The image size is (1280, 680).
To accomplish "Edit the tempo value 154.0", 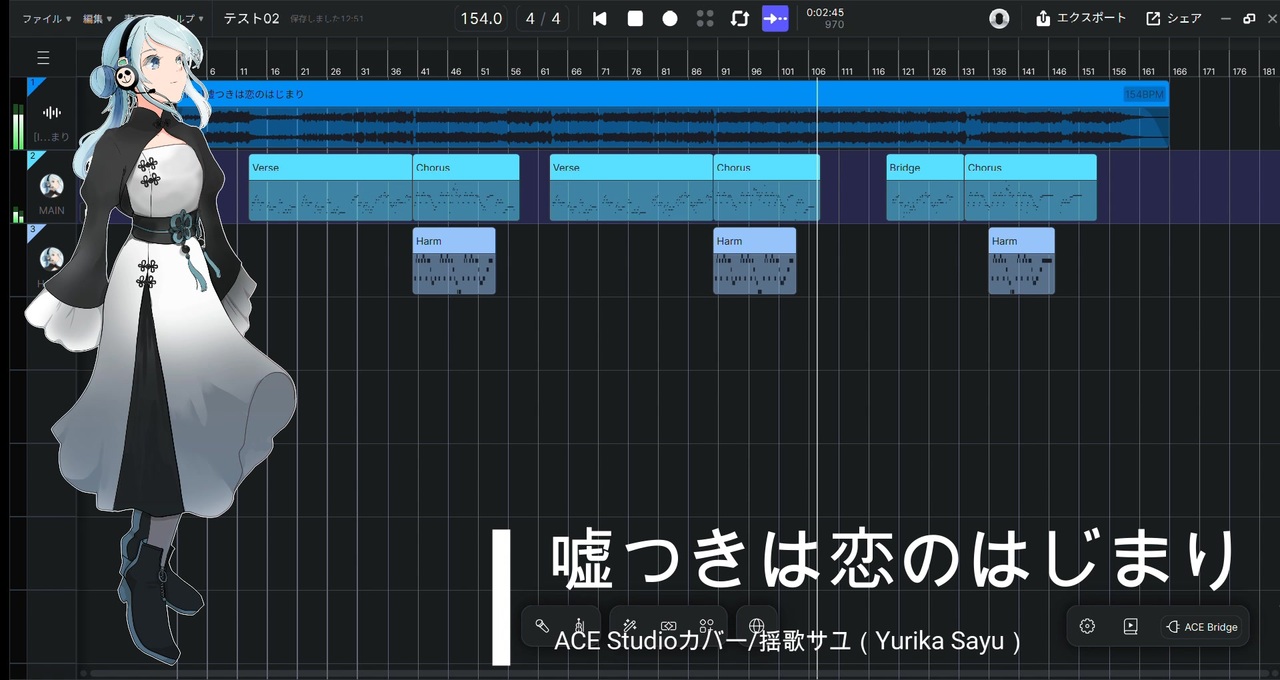I will (x=481, y=19).
